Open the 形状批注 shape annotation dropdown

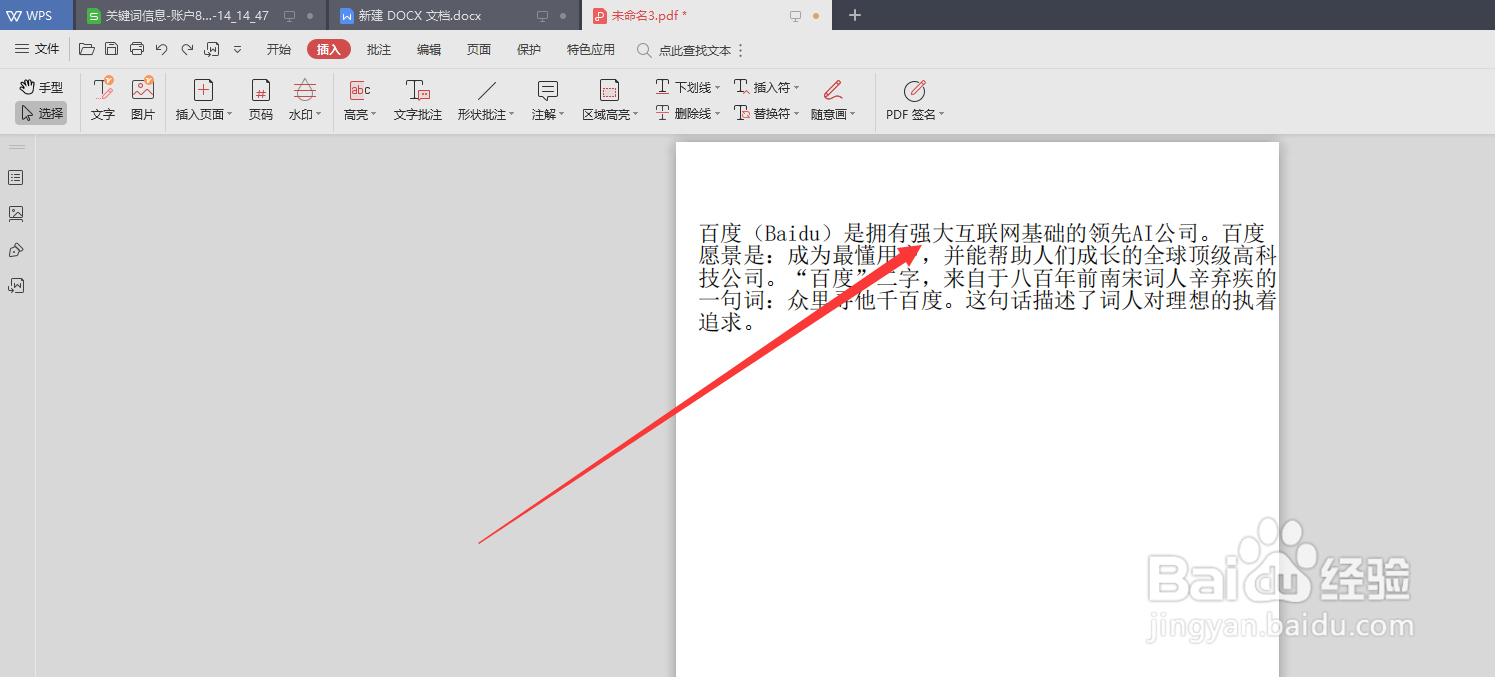[486, 100]
